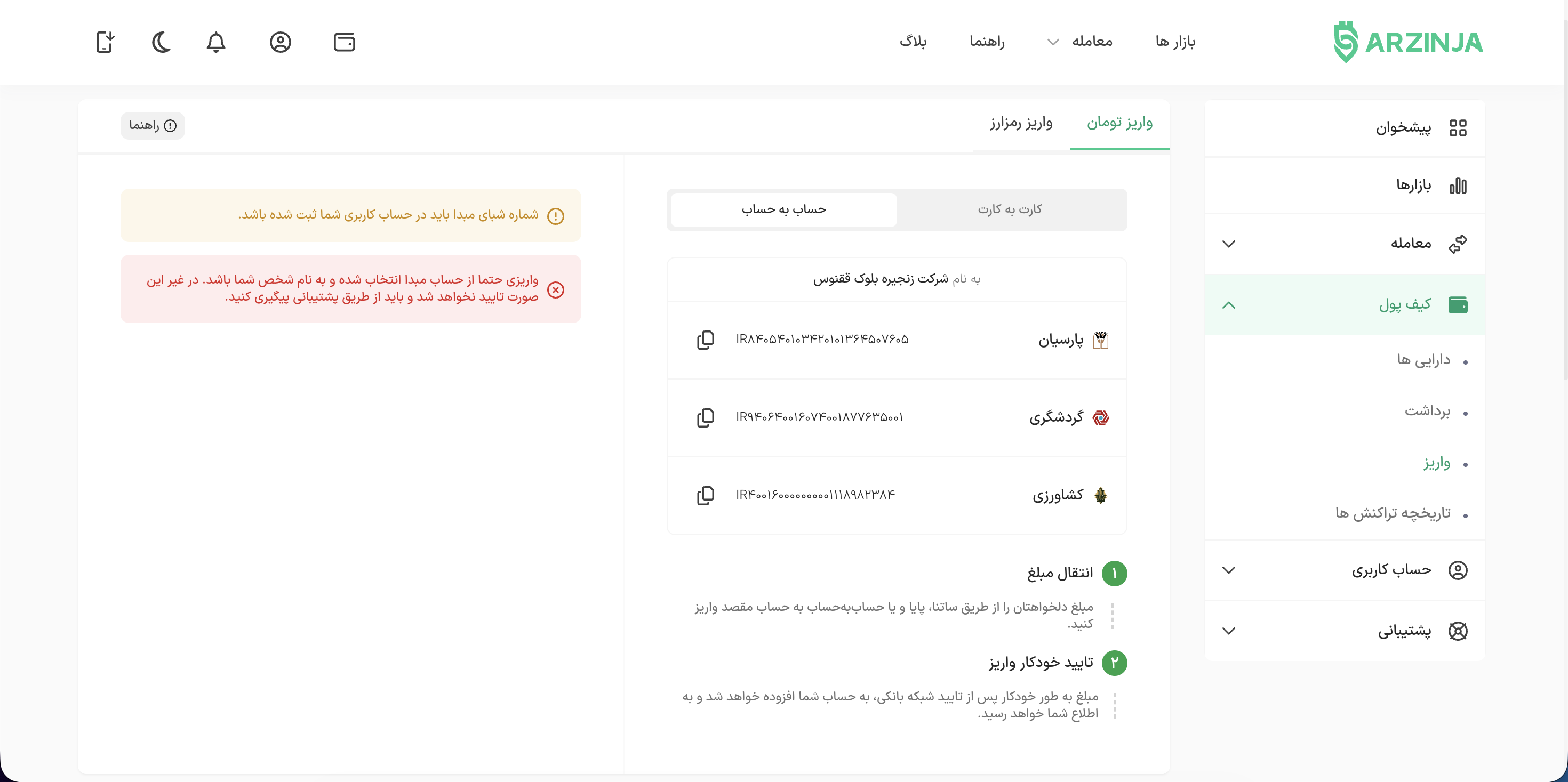Image resolution: width=1568 pixels, height=782 pixels.
Task: Open برداشت in sidebar
Action: [1427, 412]
